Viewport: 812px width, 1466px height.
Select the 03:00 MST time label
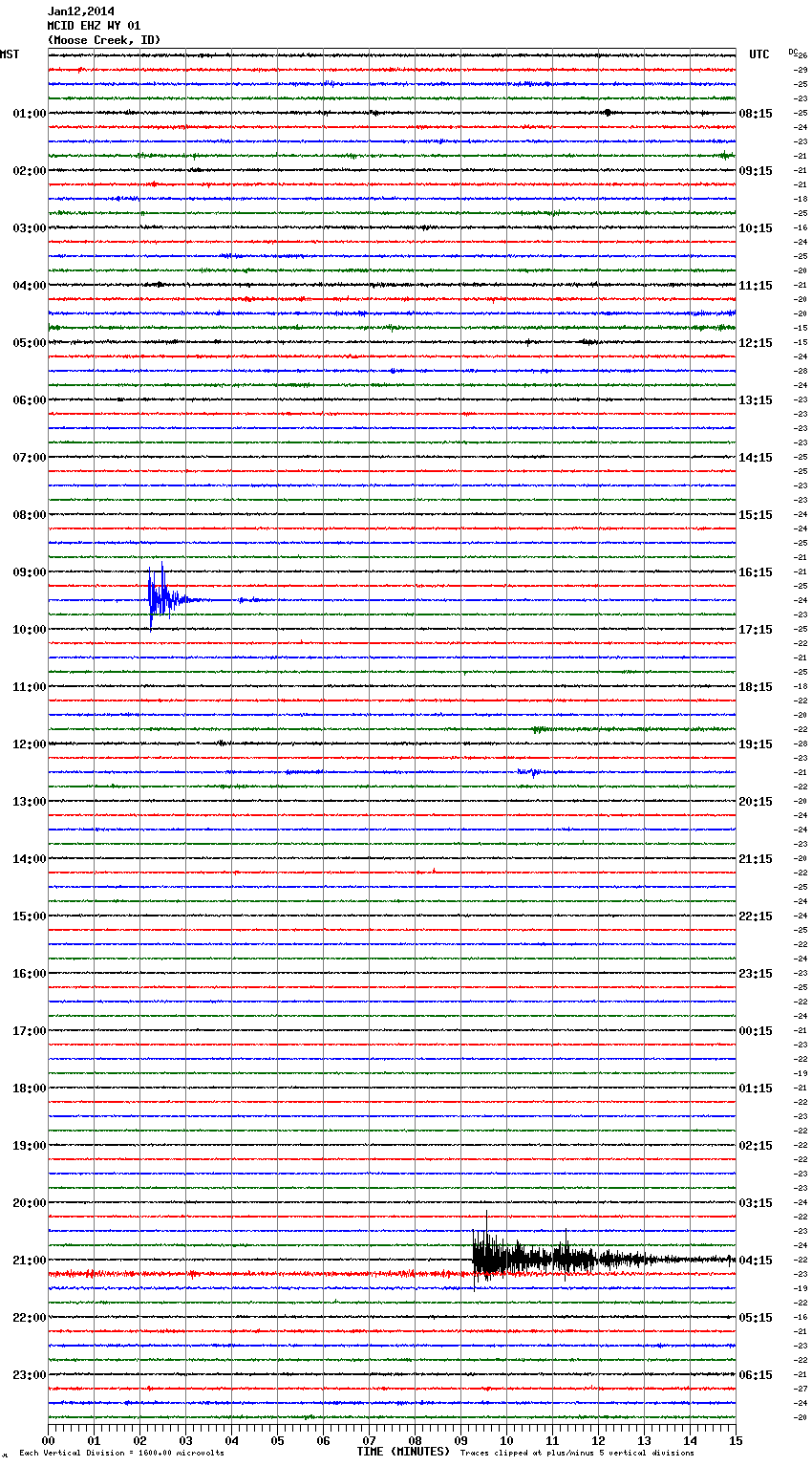[x=29, y=228]
